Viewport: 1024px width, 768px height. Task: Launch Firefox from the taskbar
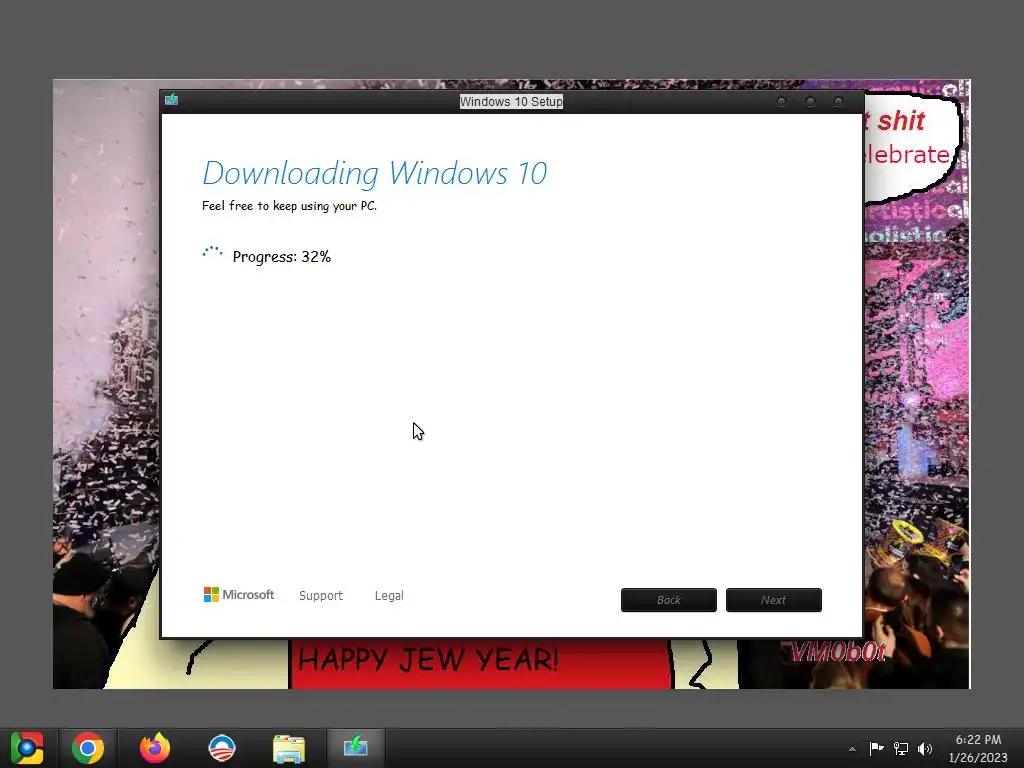point(155,748)
